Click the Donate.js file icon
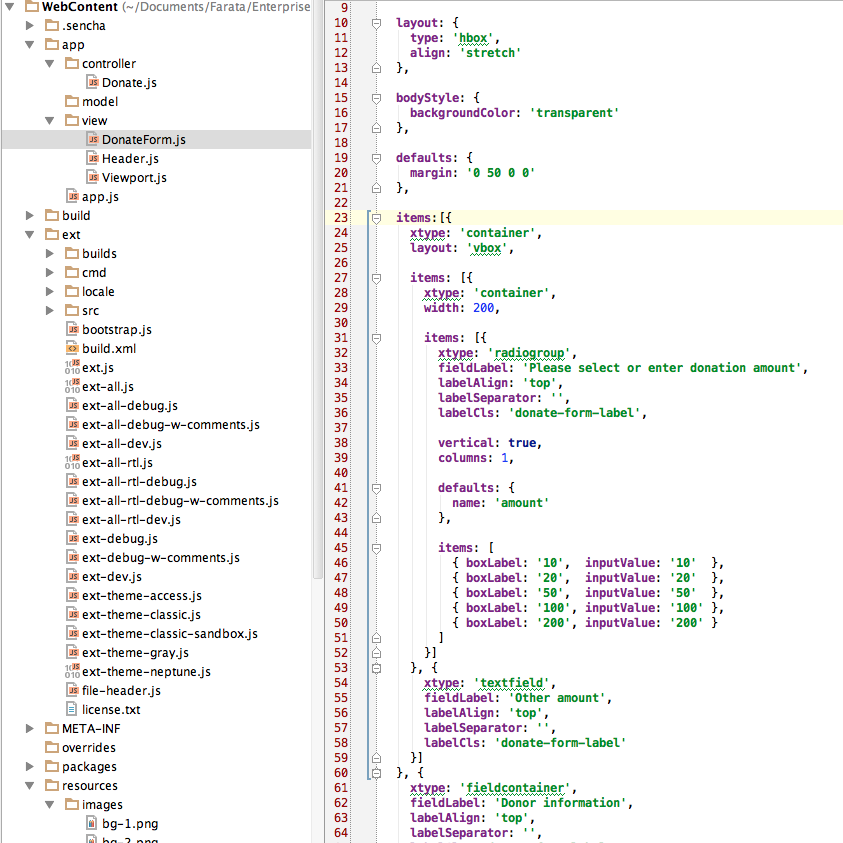The image size is (843, 843). click(91, 83)
